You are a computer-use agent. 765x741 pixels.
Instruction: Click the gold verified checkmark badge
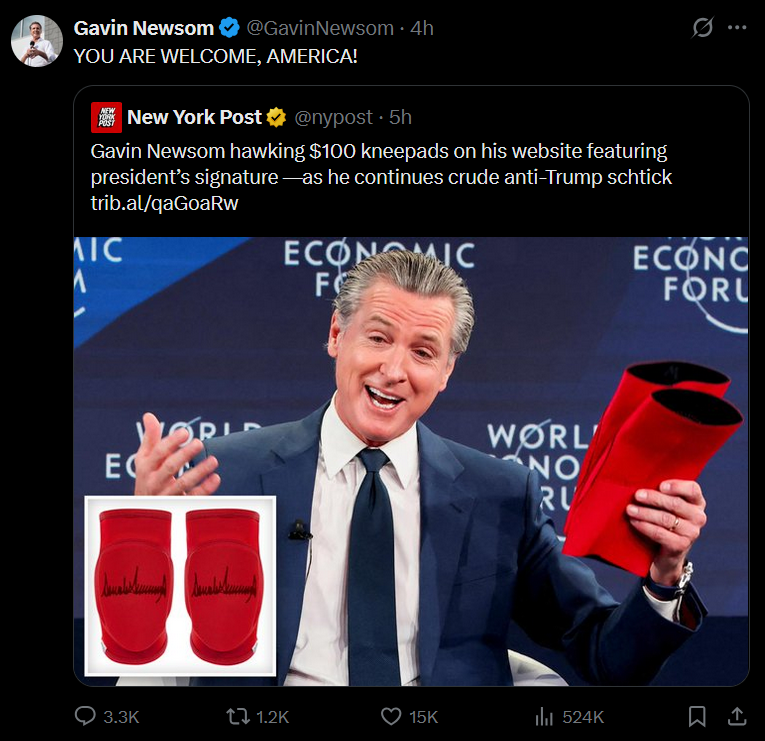coord(276,117)
